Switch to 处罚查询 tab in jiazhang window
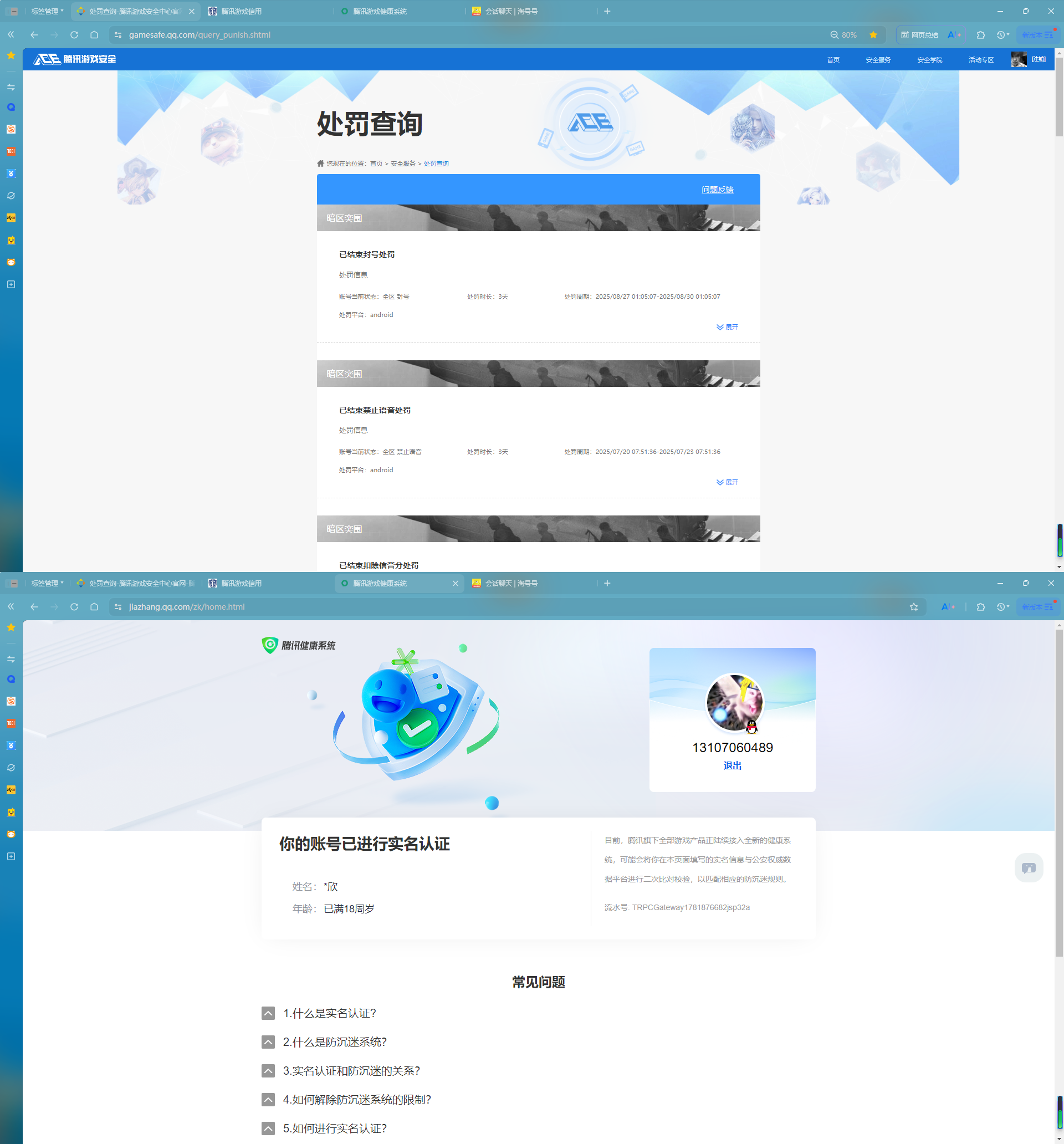This screenshot has width=1064, height=1144. click(136, 584)
